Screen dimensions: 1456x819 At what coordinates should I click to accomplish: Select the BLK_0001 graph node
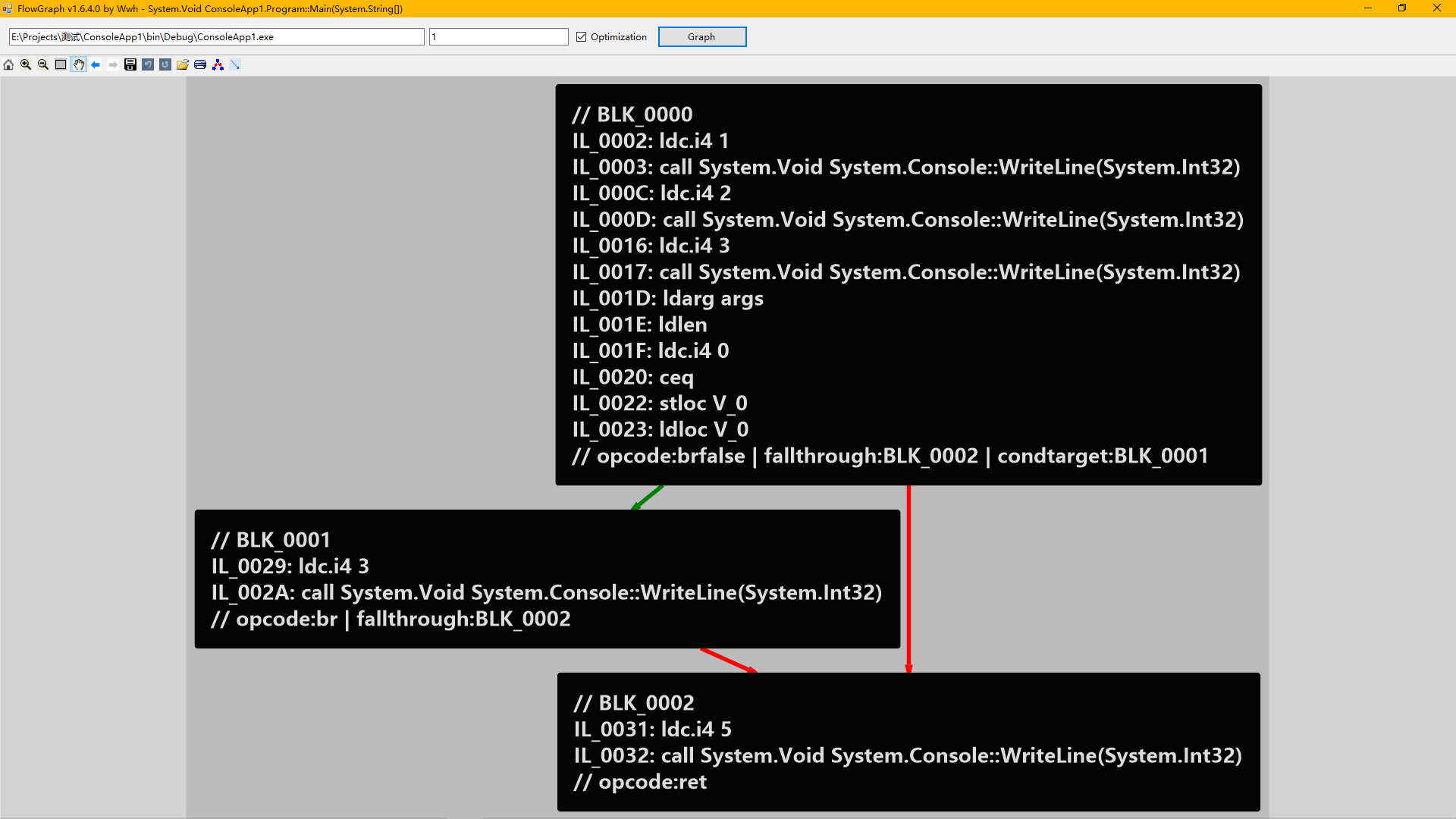pos(547,579)
